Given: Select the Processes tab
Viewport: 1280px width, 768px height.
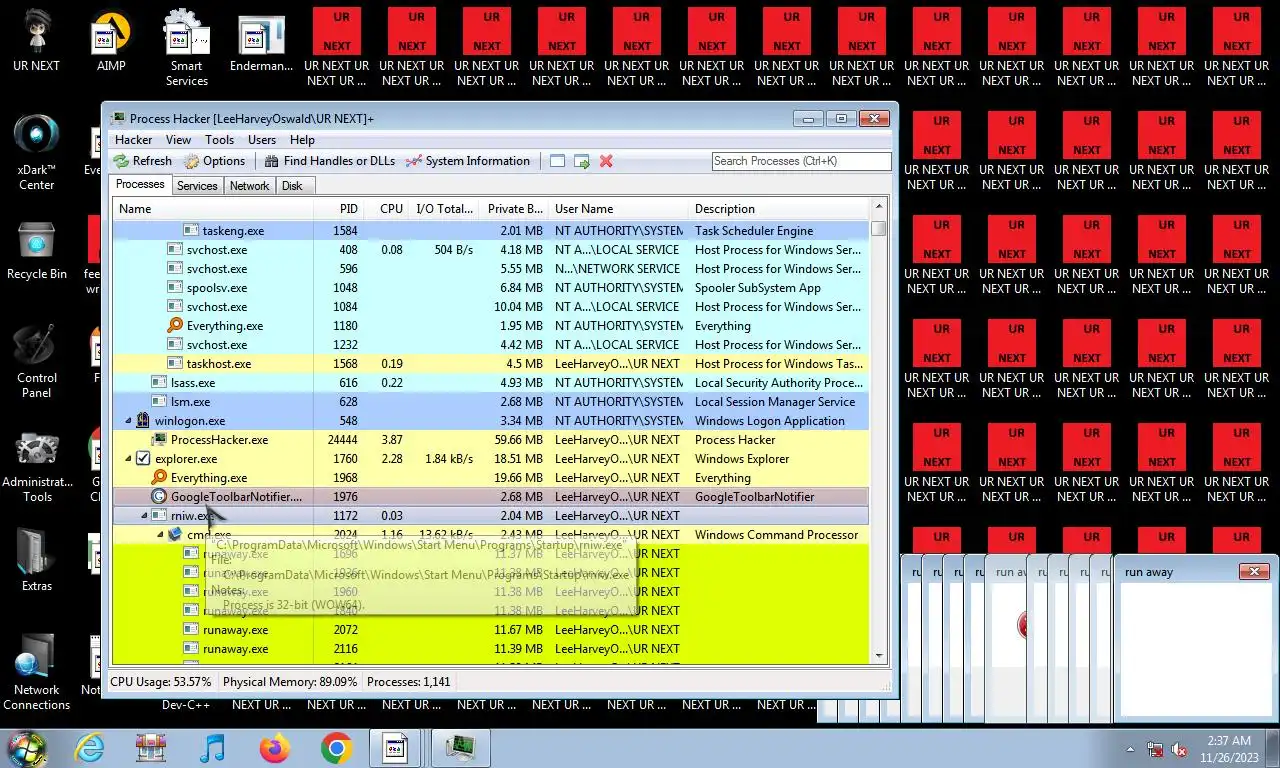Looking at the screenshot, I should pos(140,184).
